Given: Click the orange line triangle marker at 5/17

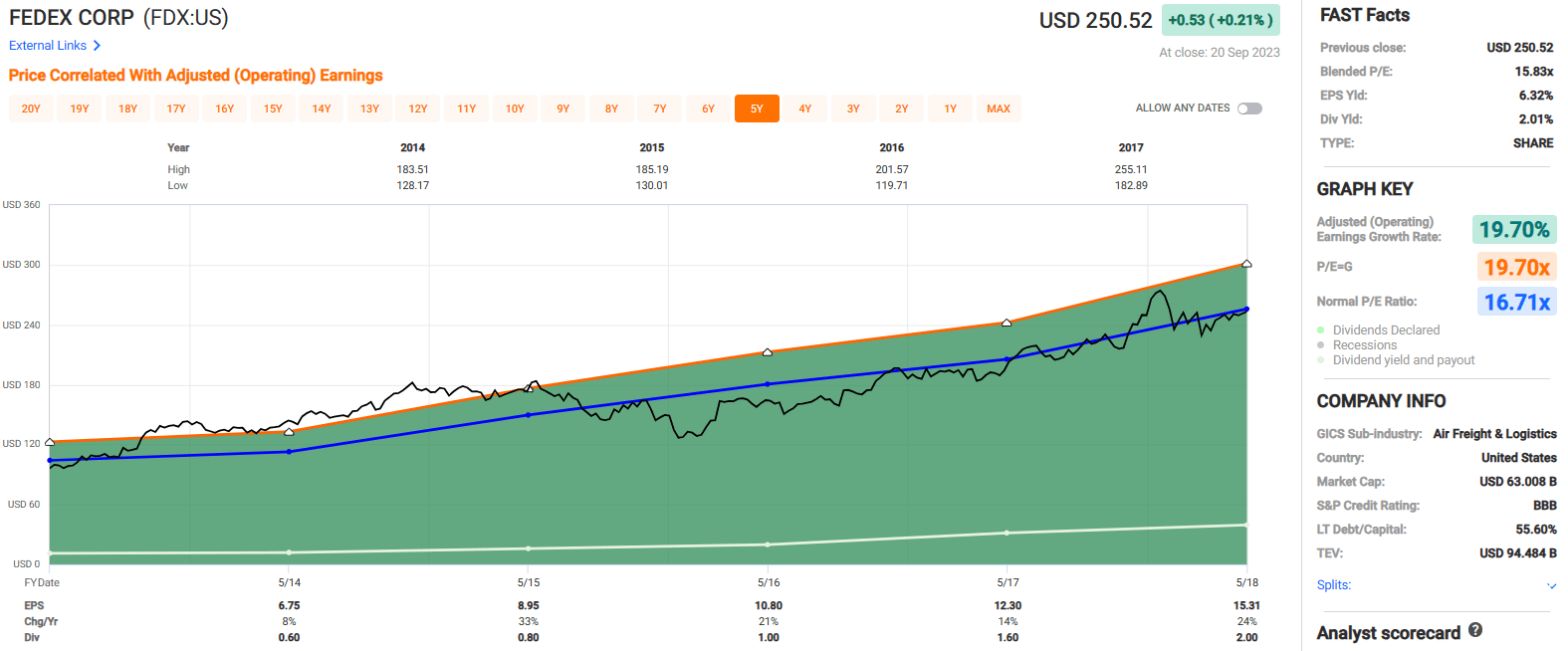Looking at the screenshot, I should tap(1007, 323).
